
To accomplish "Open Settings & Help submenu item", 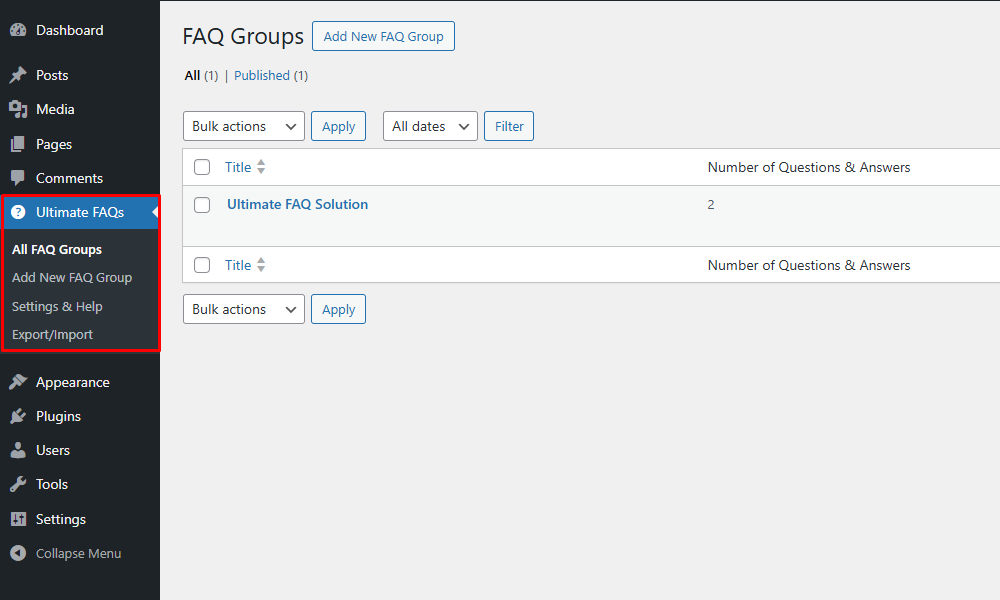I will tap(57, 306).
